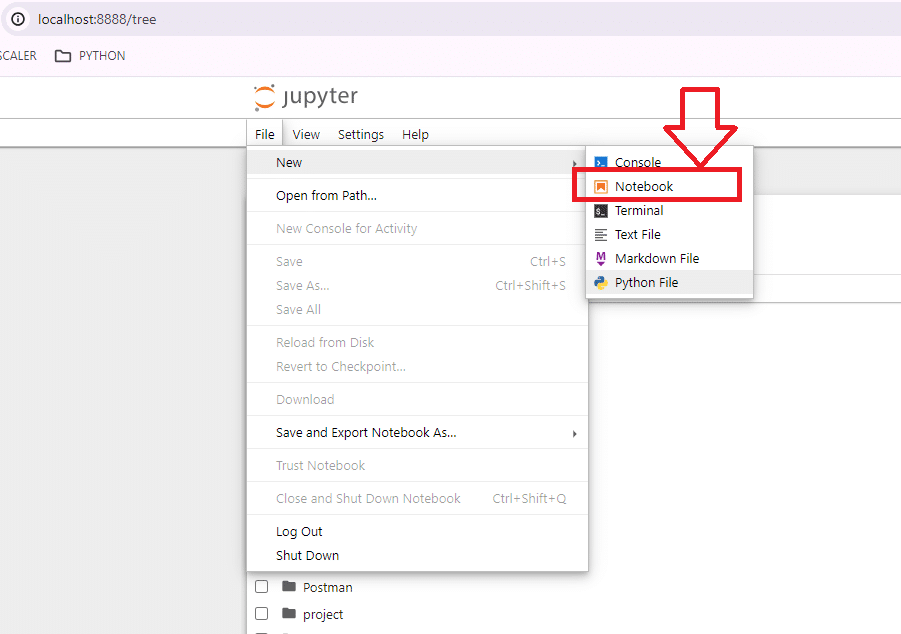The width and height of the screenshot is (901, 634).
Task: Click greyed Close and Shut Down Notebook
Action: point(417,498)
